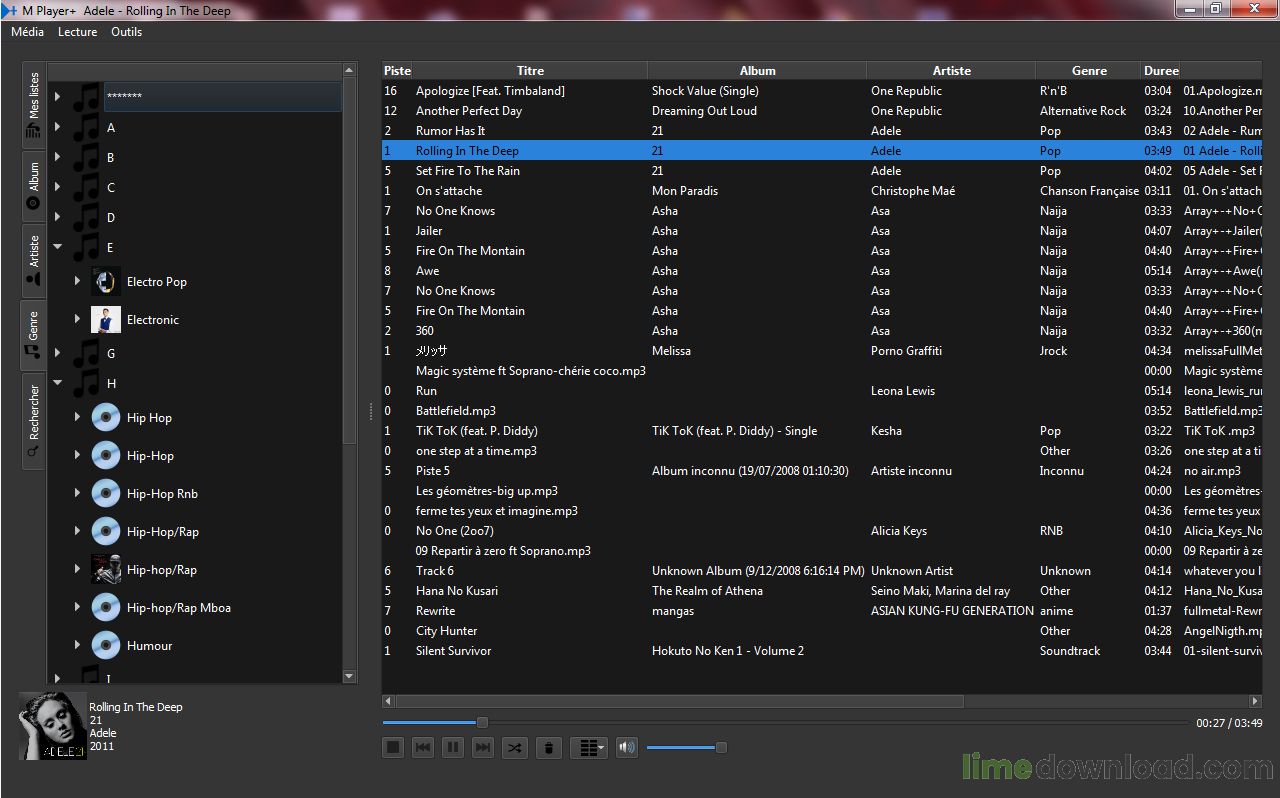Open the column view dropdown button
This screenshot has height=798, width=1280.
(x=589, y=747)
